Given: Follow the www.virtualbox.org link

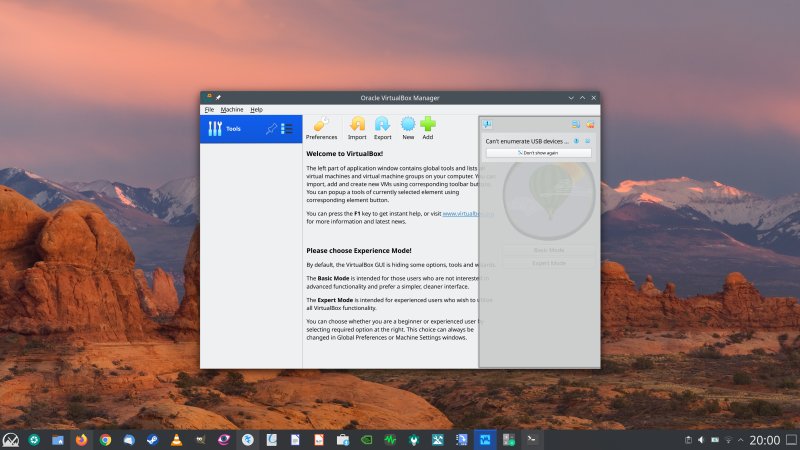Looking at the screenshot, I should coord(468,214).
